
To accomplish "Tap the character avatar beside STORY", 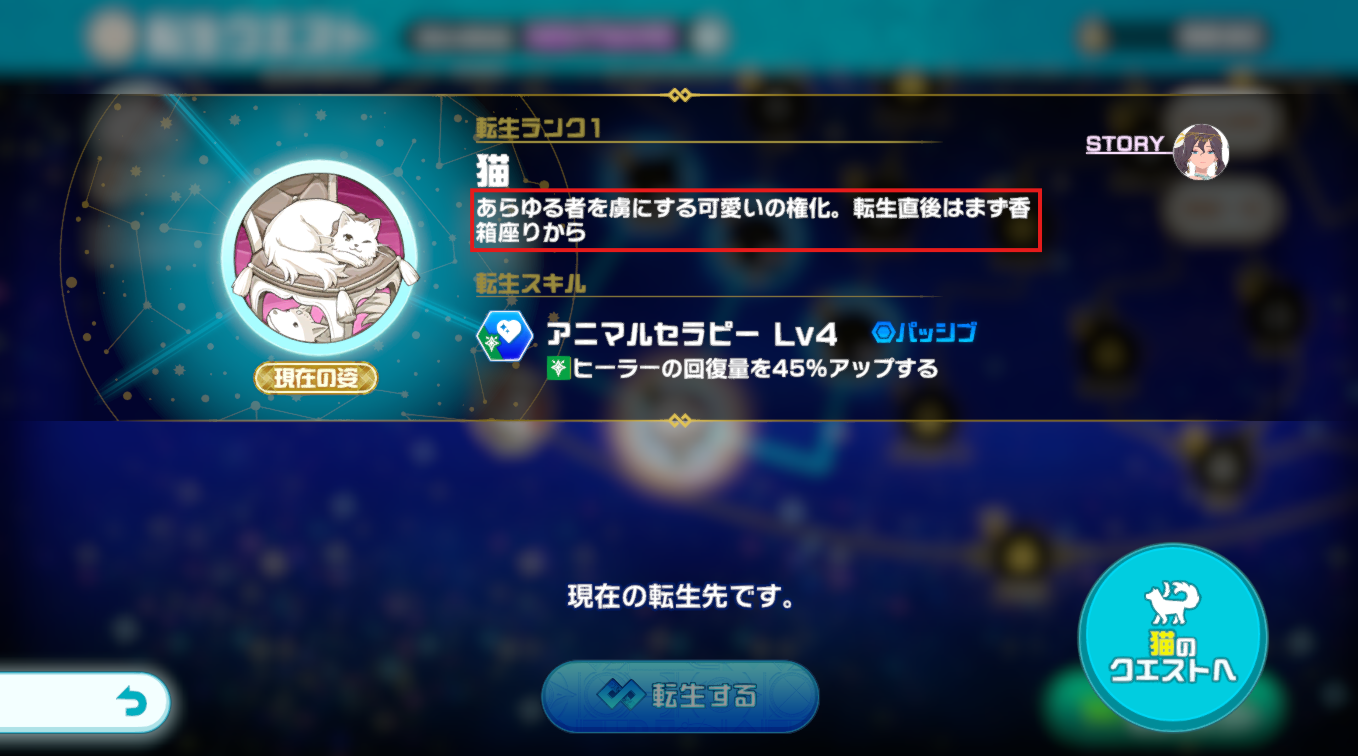I will click(x=1201, y=152).
